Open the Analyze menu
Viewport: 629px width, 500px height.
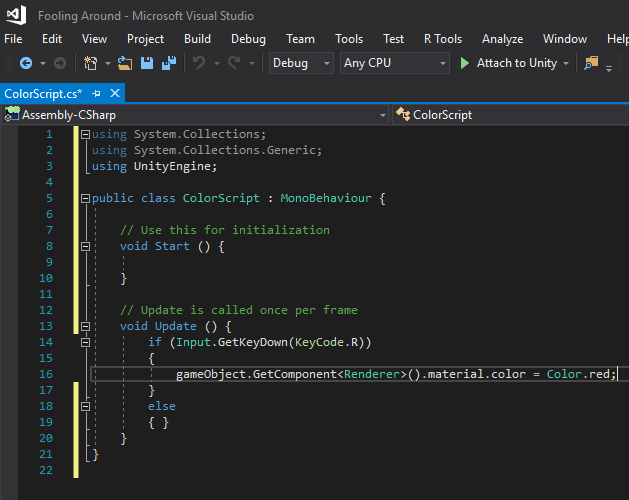point(502,39)
